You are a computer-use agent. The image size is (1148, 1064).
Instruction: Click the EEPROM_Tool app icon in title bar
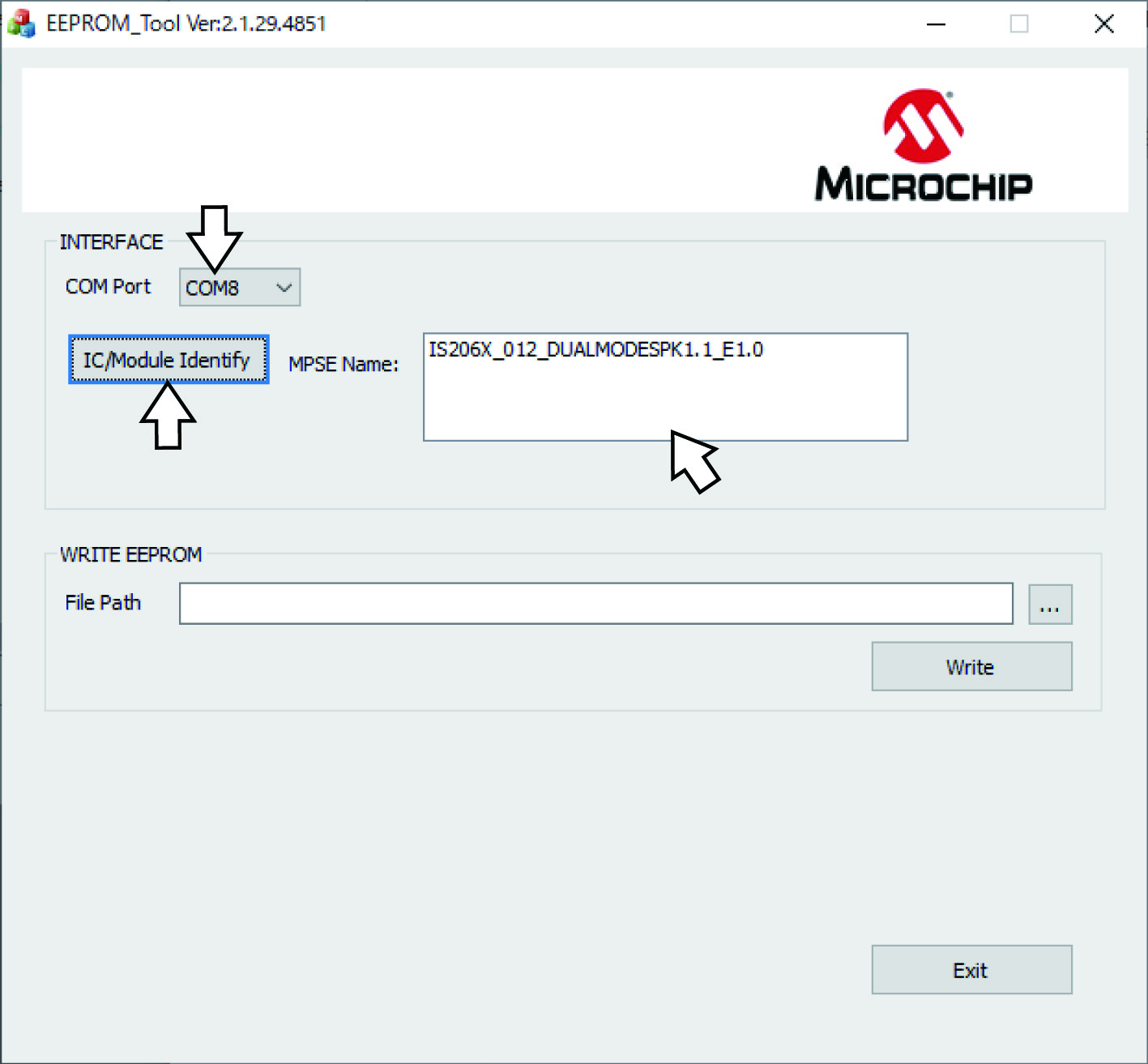(21, 24)
